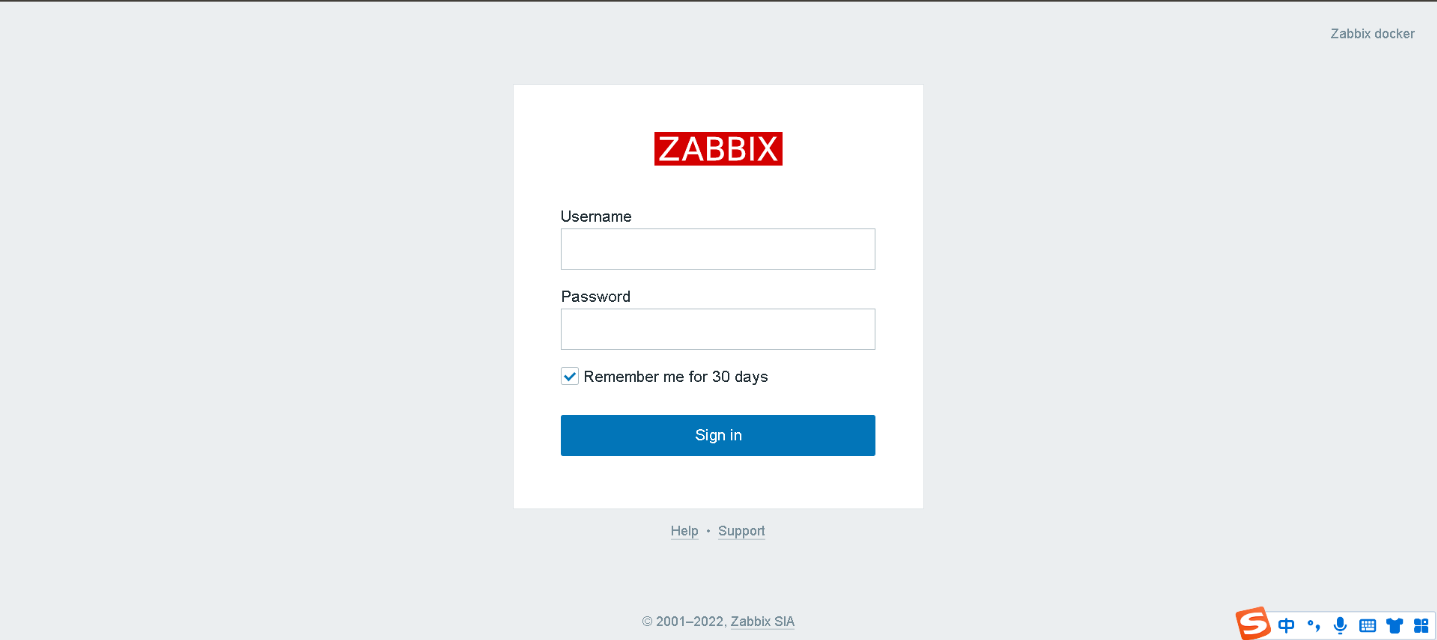Click the "Remember me for 30 days" label

676,377
